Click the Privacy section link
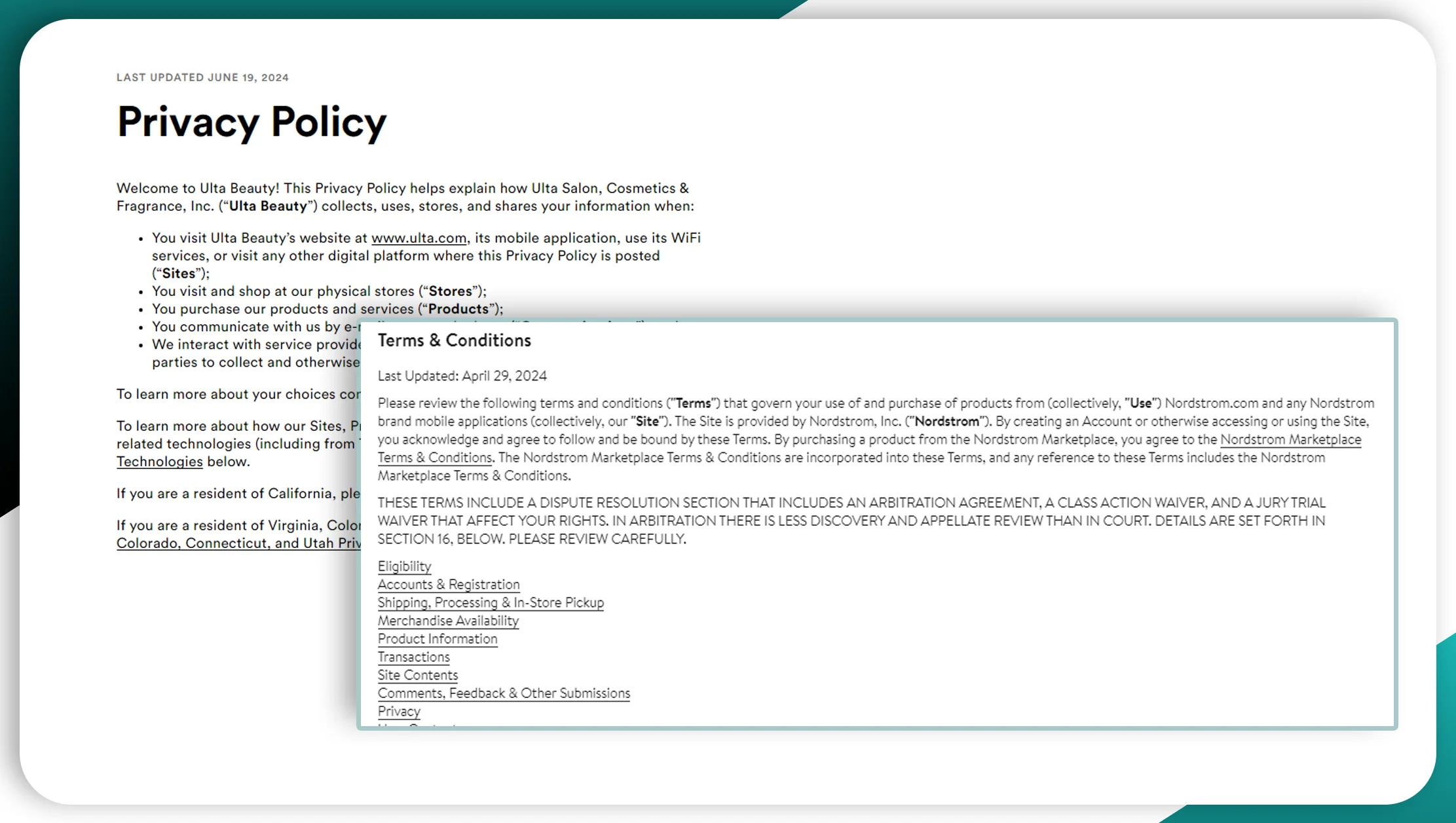1456x823 pixels. (398, 712)
